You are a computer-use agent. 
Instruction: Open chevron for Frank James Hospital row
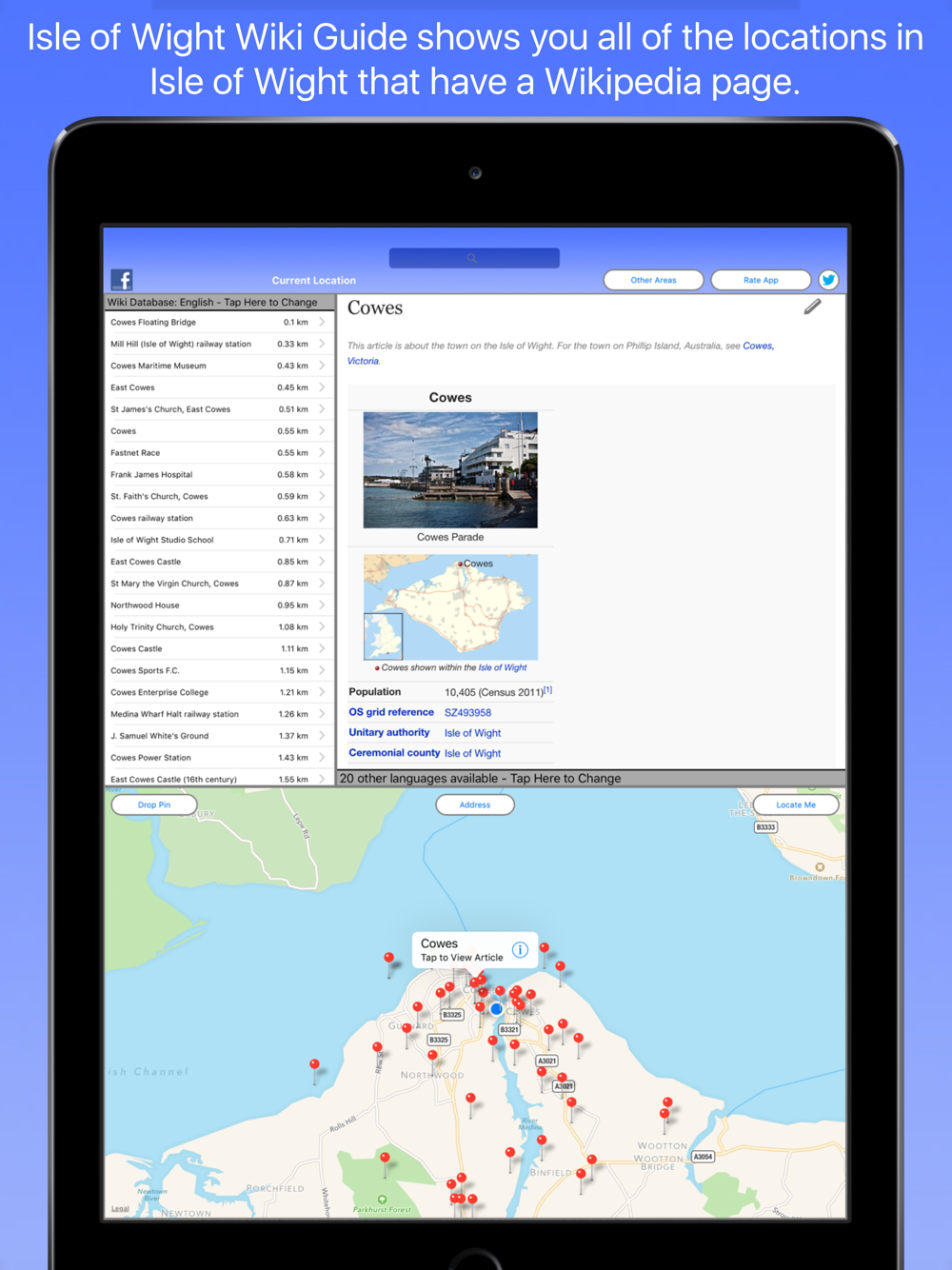(323, 474)
